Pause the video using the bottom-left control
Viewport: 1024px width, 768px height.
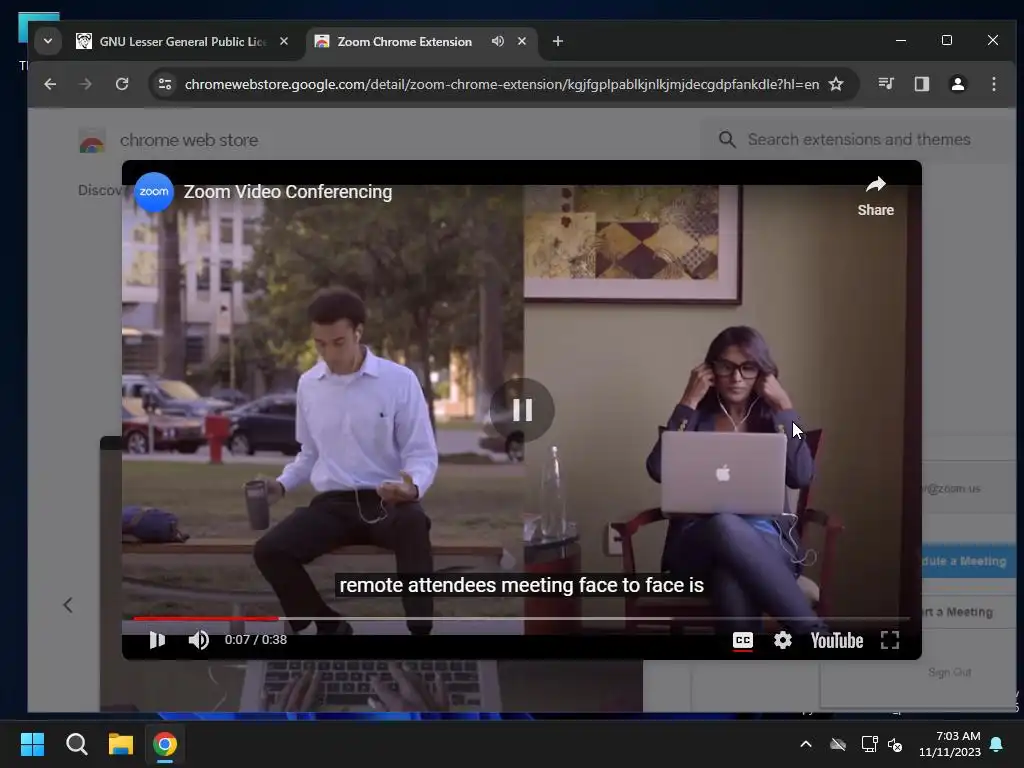click(x=157, y=640)
